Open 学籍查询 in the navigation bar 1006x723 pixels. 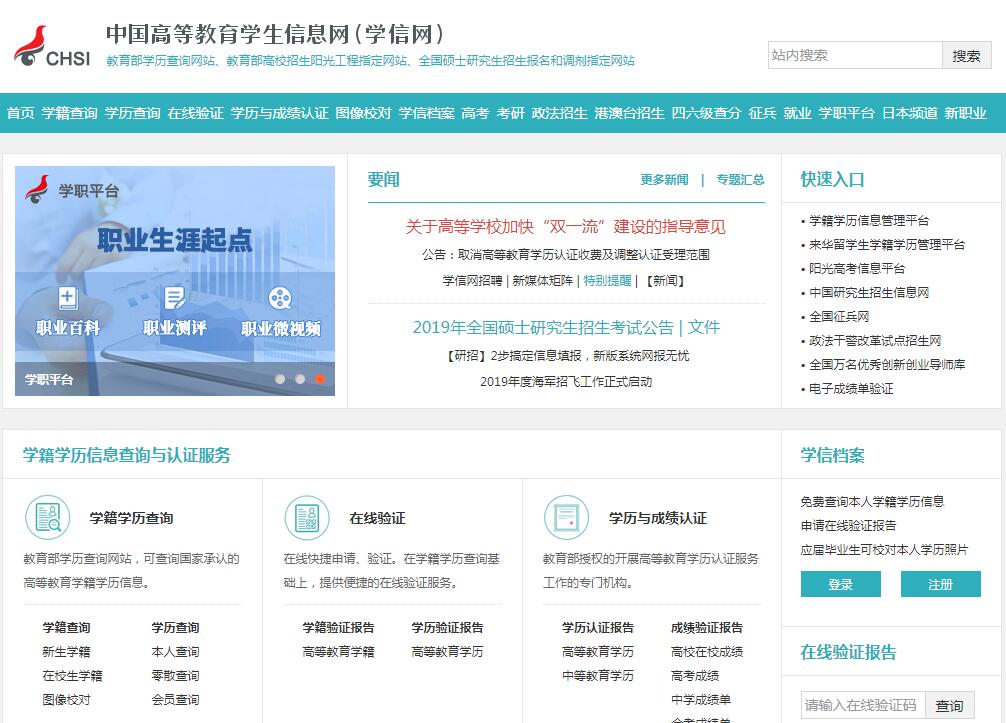[x=69, y=114]
